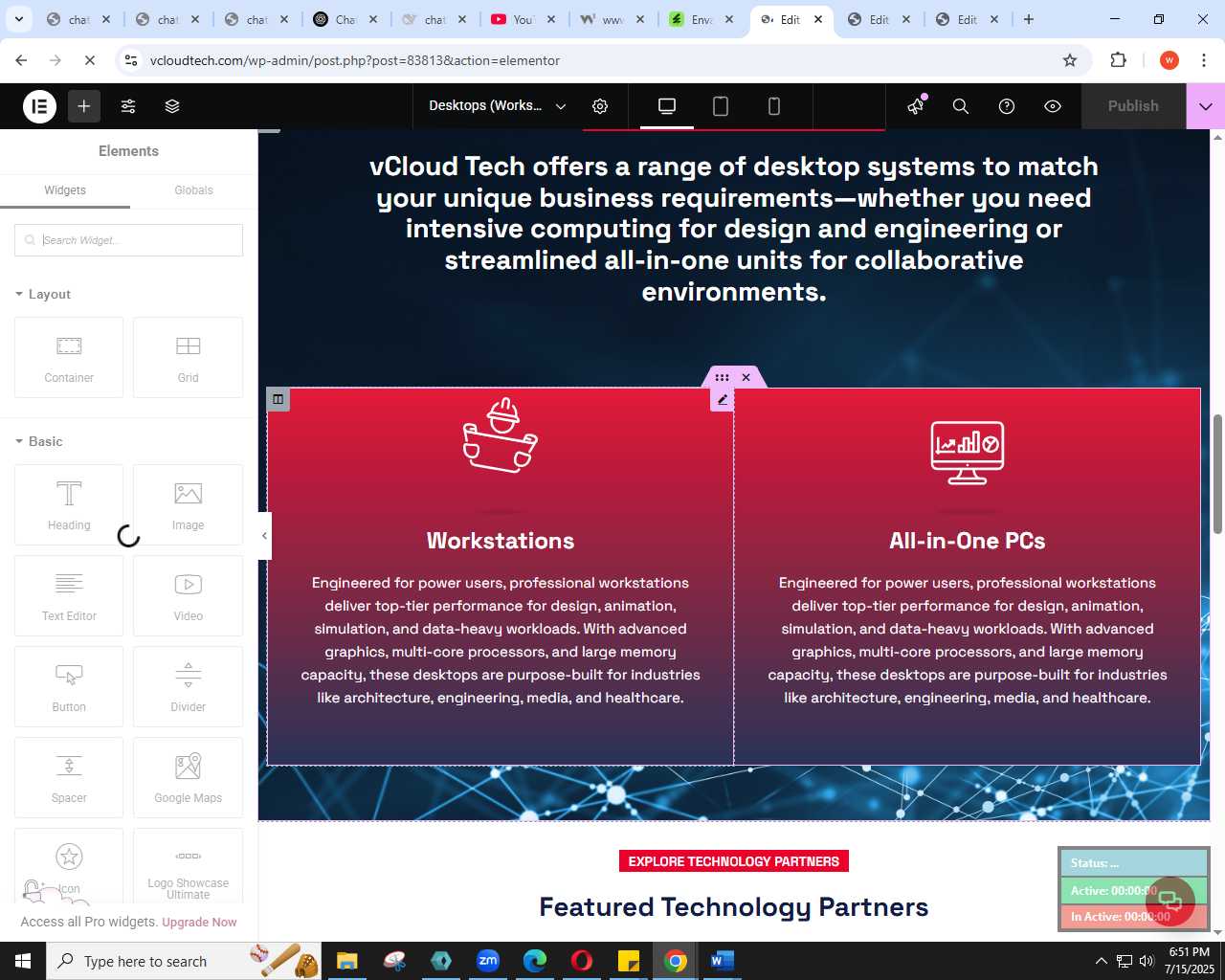1225x980 pixels.
Task: Open tab search dropdown arrow
Action: (x=18, y=19)
